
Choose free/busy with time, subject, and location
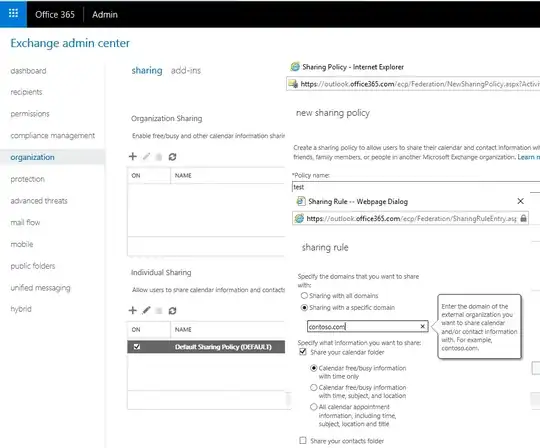tap(313, 387)
